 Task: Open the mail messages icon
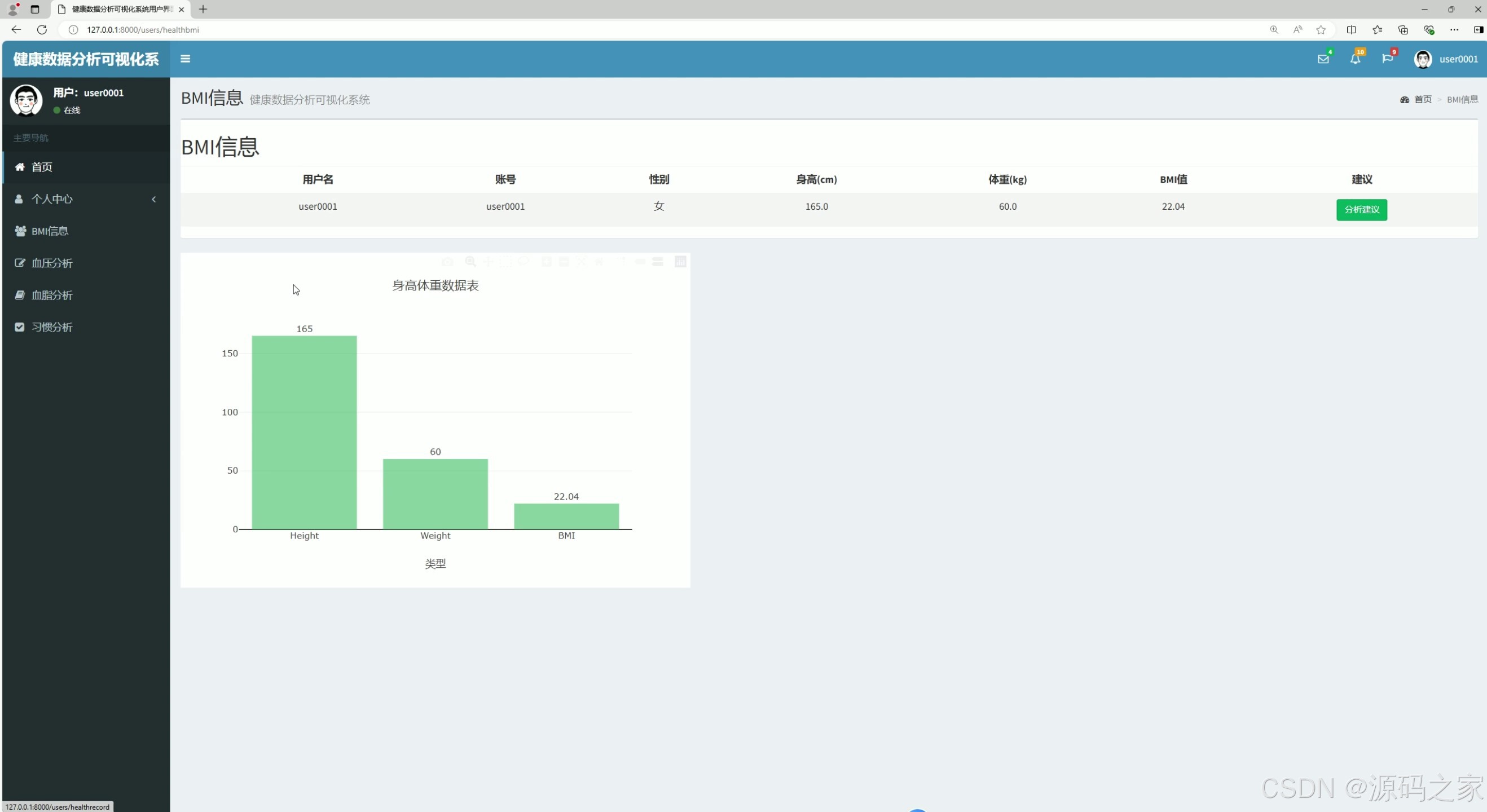[1323, 59]
